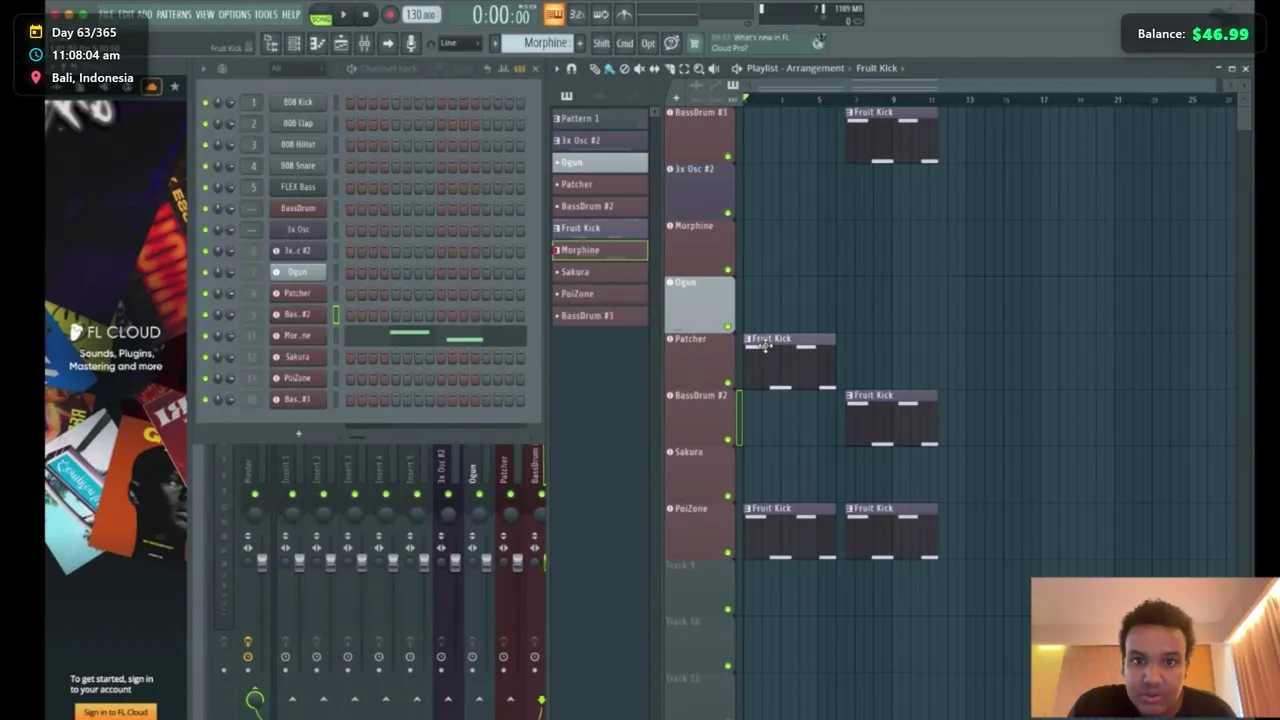Select the slip tool in Playlist
This screenshot has width=1280, height=720.
coord(654,68)
